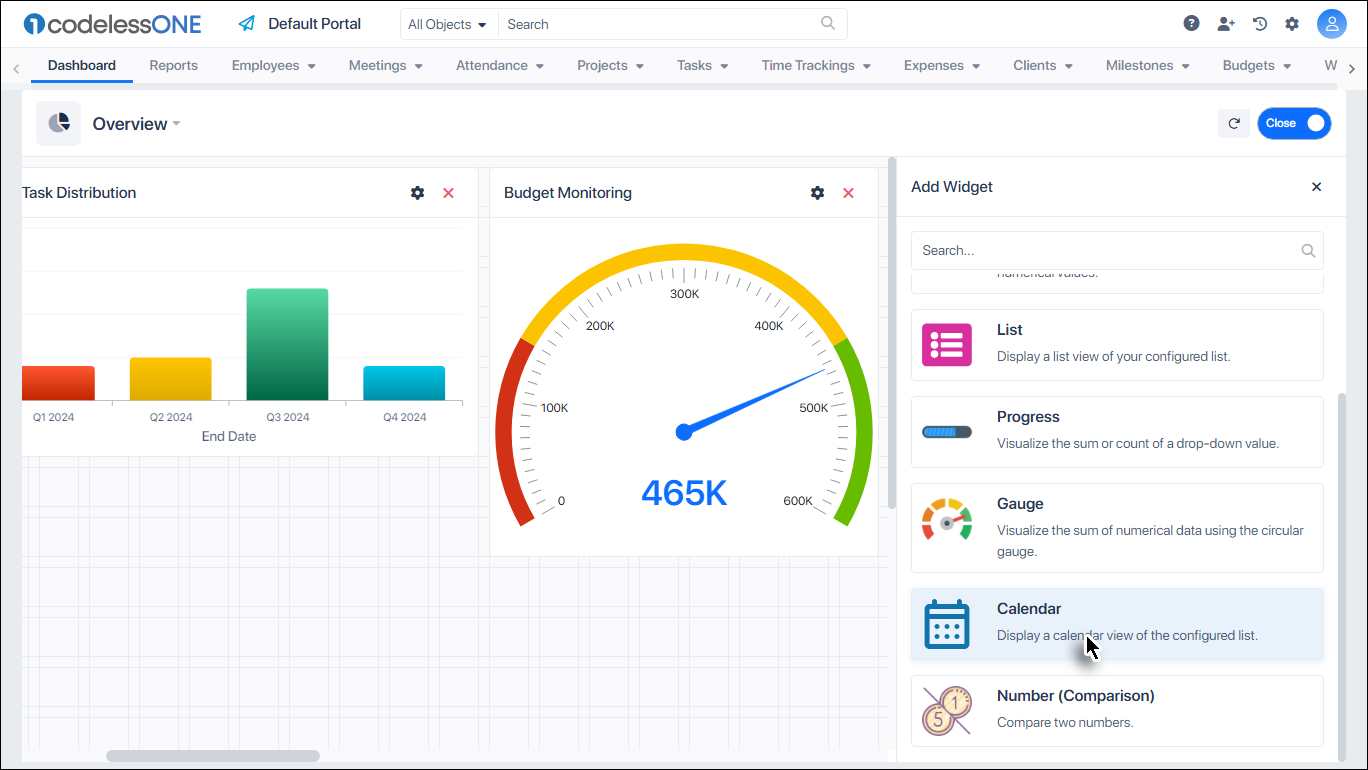Open settings for the Task Distribution widget

point(417,192)
